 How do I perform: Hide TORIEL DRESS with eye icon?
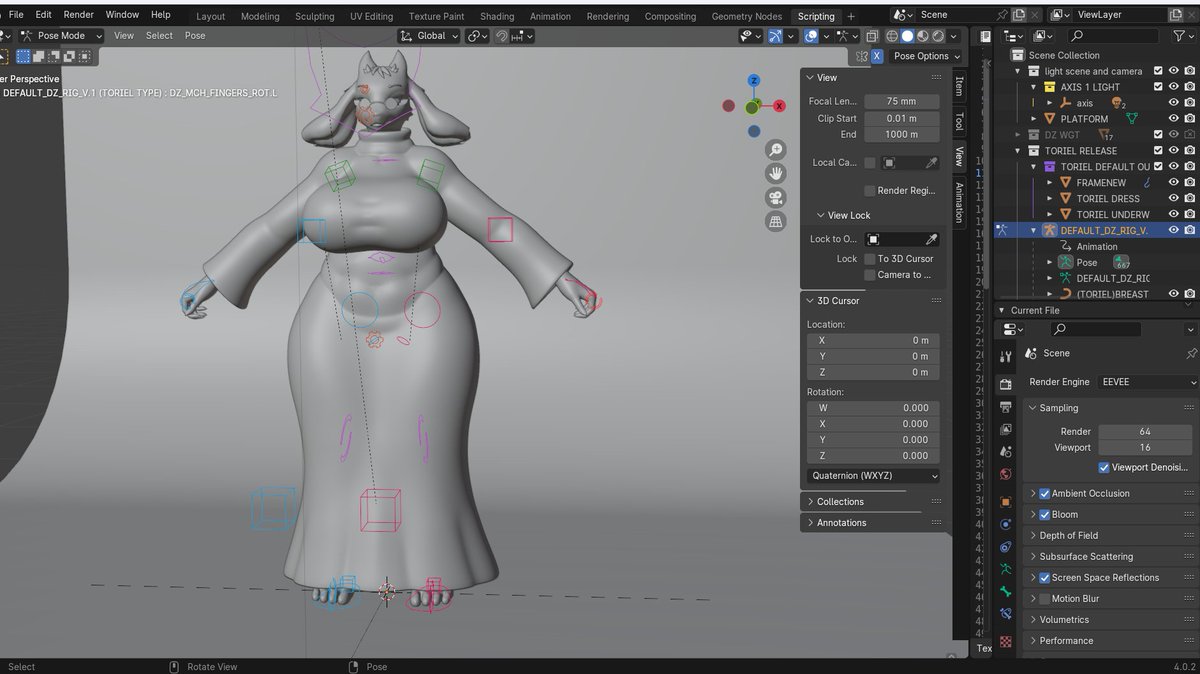[x=1174, y=198]
